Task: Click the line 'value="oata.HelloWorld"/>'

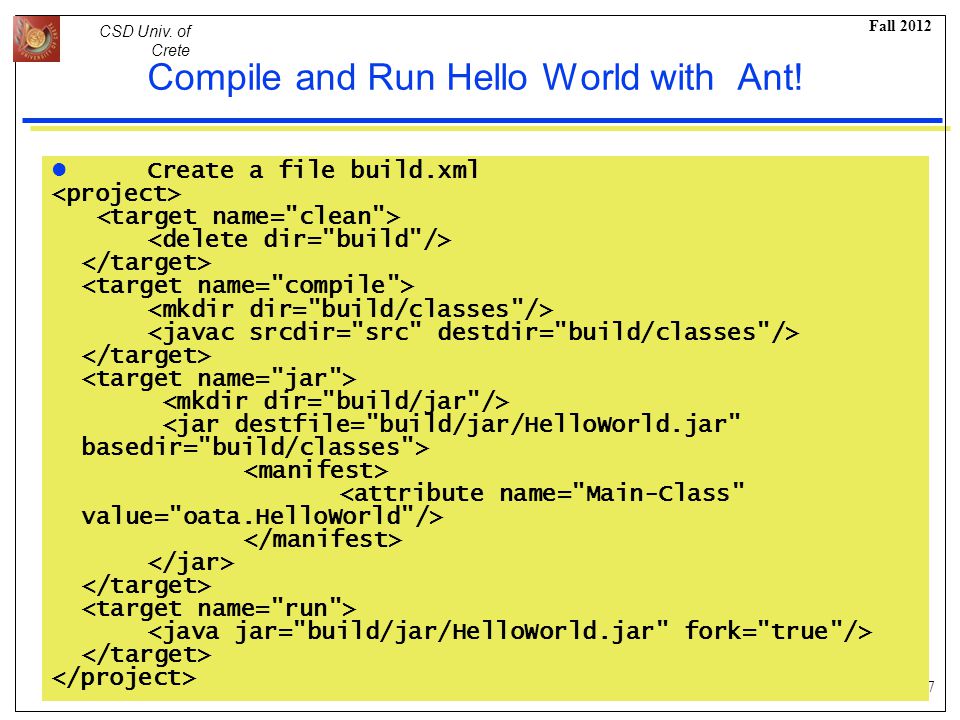Action: 262,516
